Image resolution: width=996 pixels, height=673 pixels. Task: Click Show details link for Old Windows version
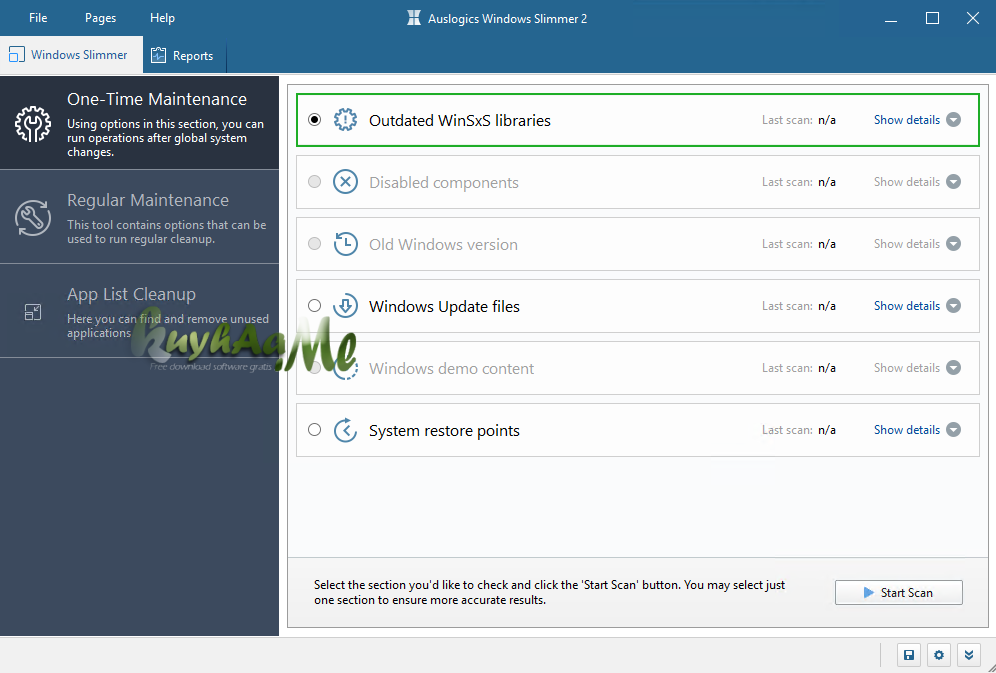pos(906,244)
